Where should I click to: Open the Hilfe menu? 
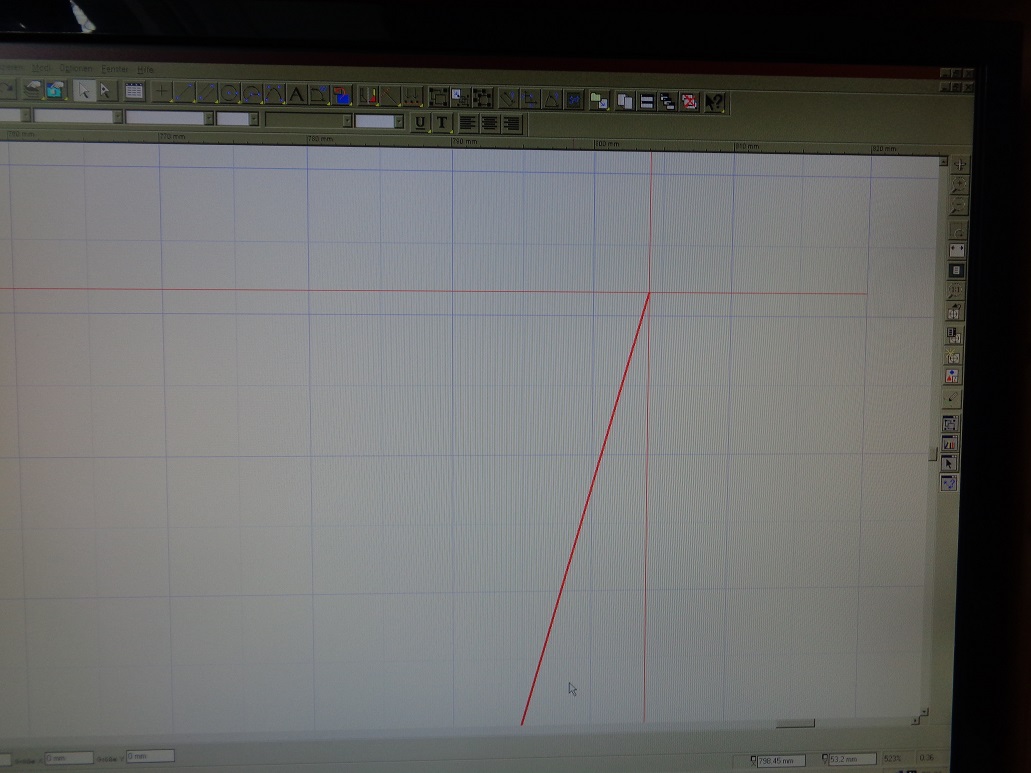(x=145, y=69)
